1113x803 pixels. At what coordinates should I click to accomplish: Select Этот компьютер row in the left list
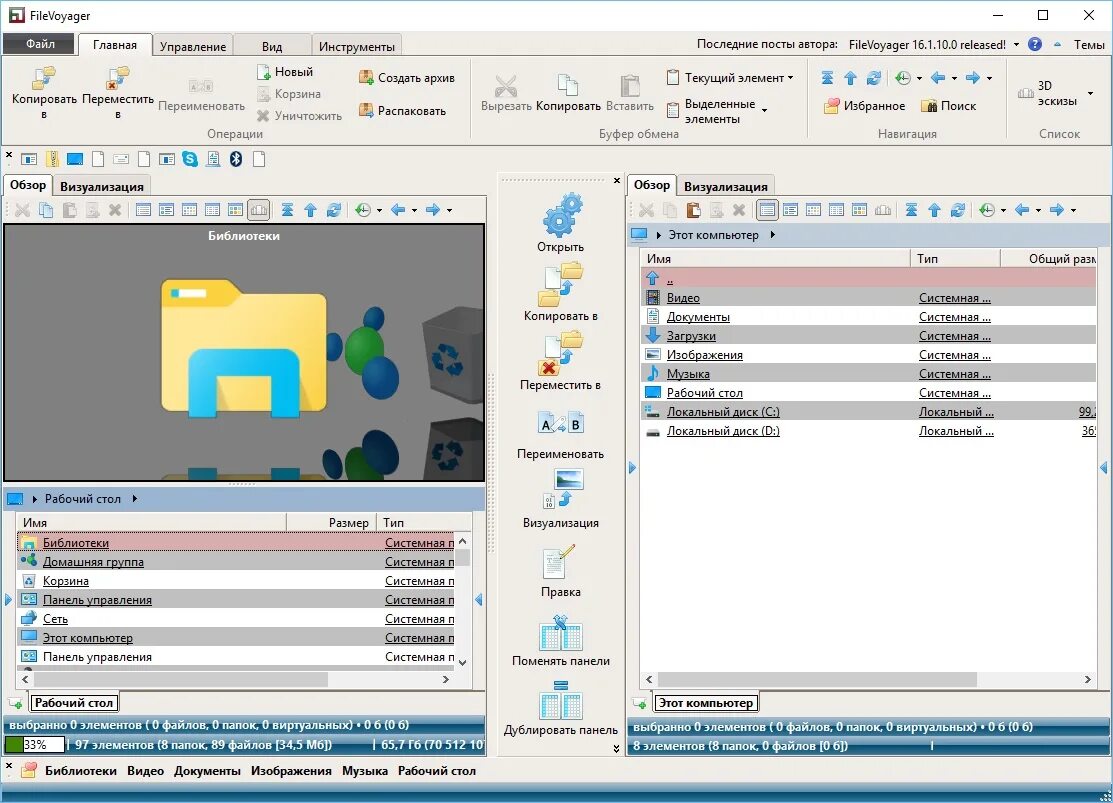click(236, 638)
